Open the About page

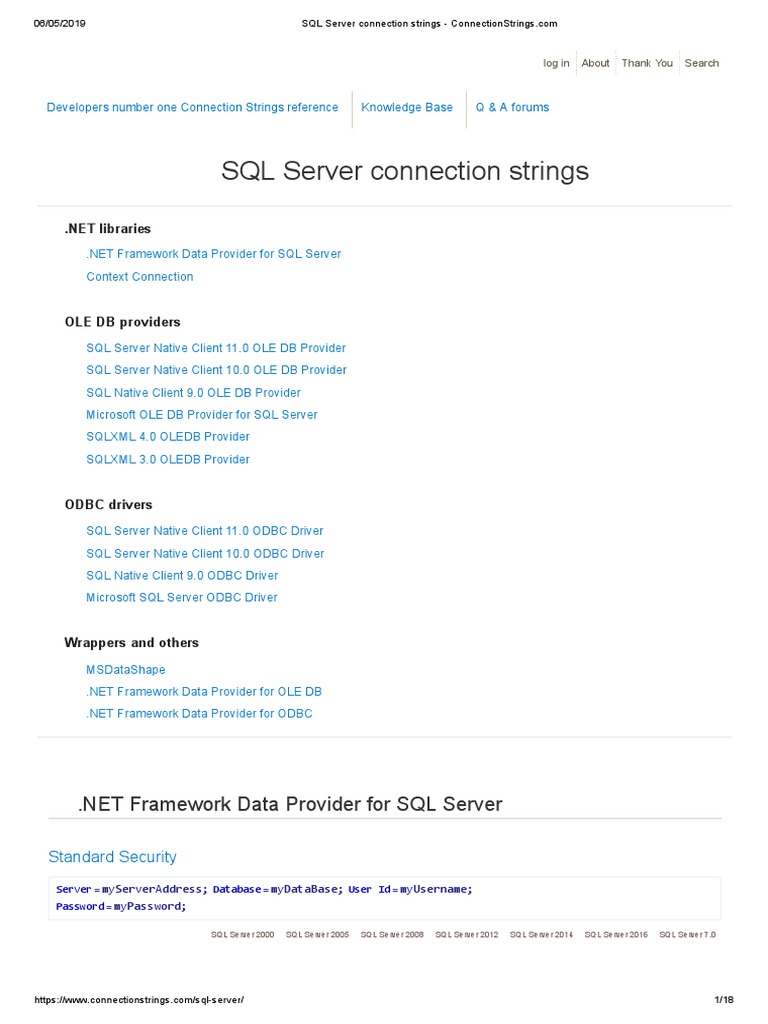pos(595,63)
